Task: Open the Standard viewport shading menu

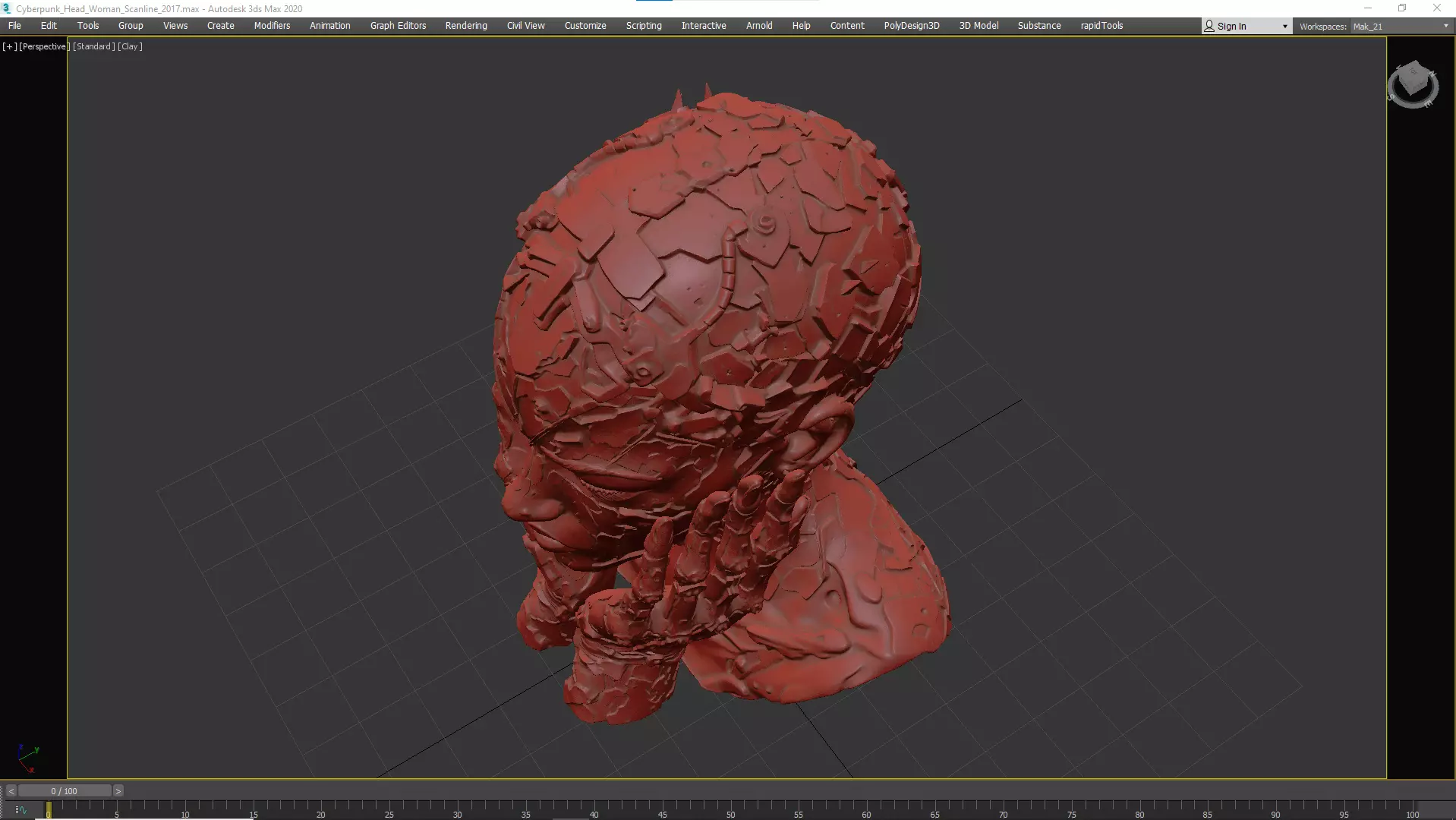Action: click(94, 46)
